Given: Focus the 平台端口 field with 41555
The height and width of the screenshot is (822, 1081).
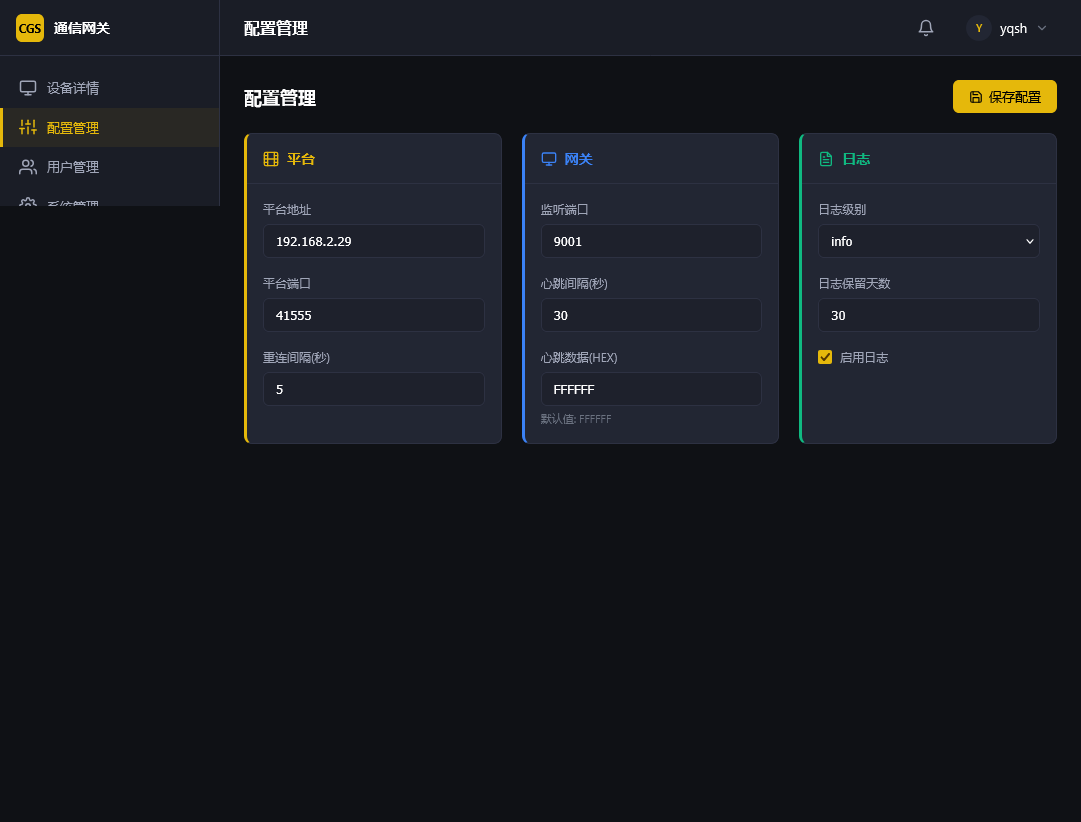Looking at the screenshot, I should coord(374,315).
